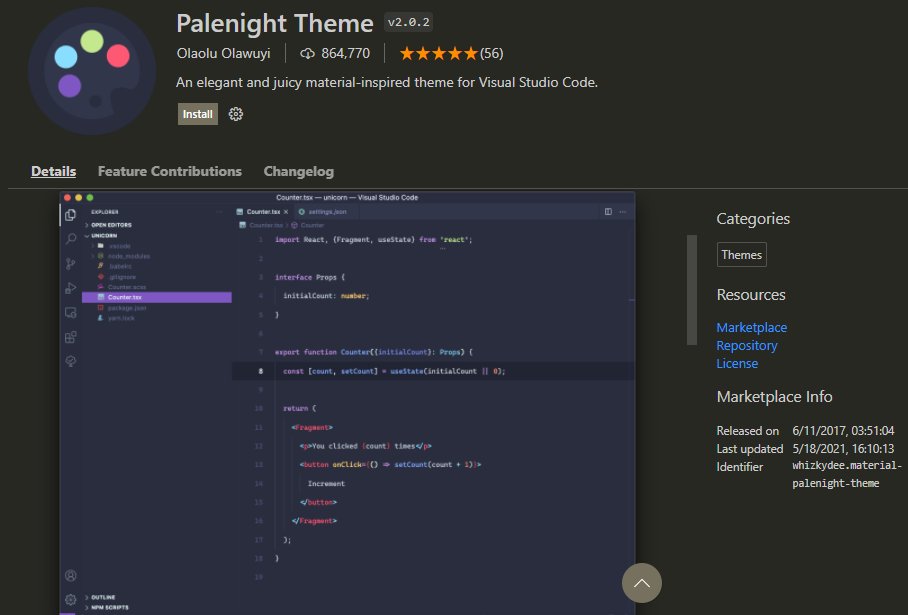Expand the NPM SCRIPTS section in preview
The height and width of the screenshot is (615, 908).
point(109,607)
